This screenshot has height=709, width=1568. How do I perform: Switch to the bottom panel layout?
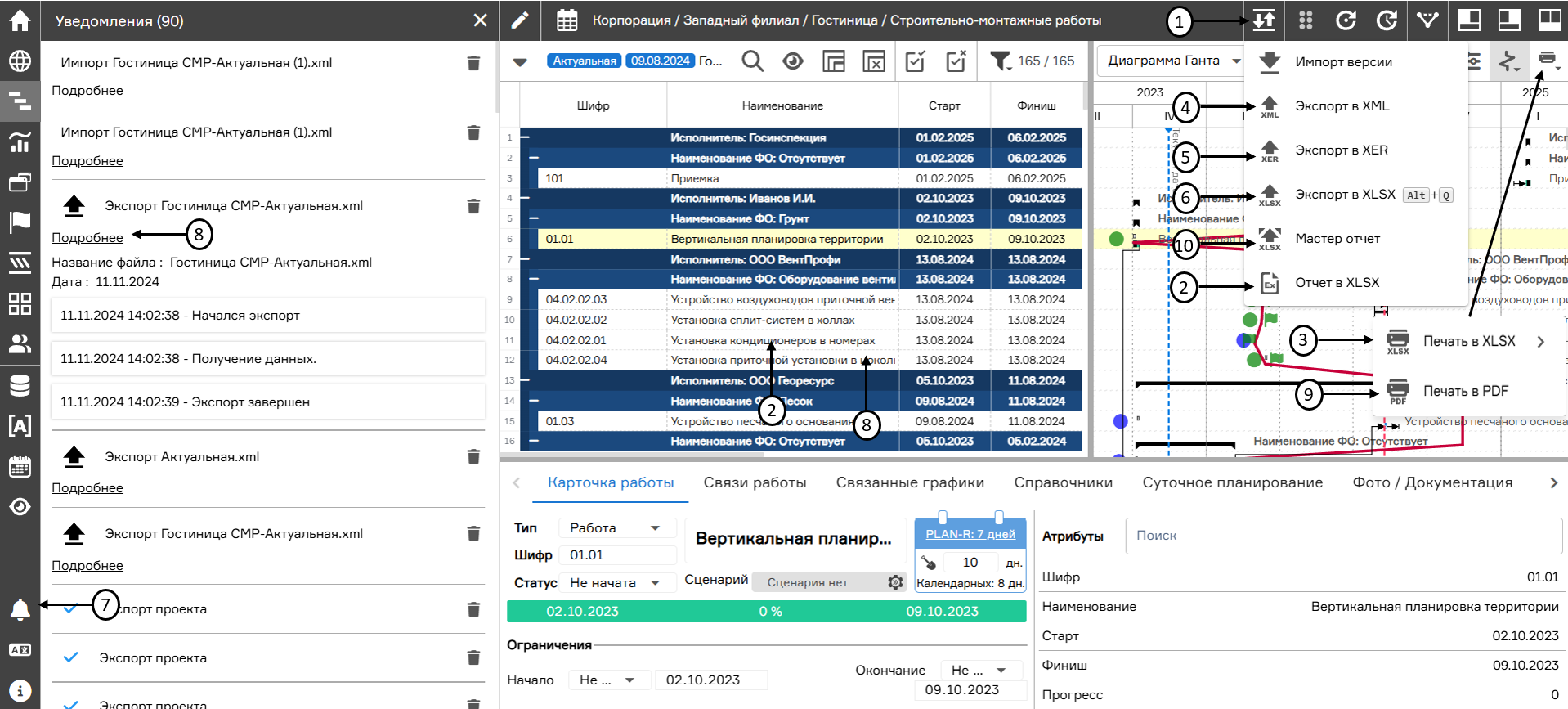coord(1509,20)
